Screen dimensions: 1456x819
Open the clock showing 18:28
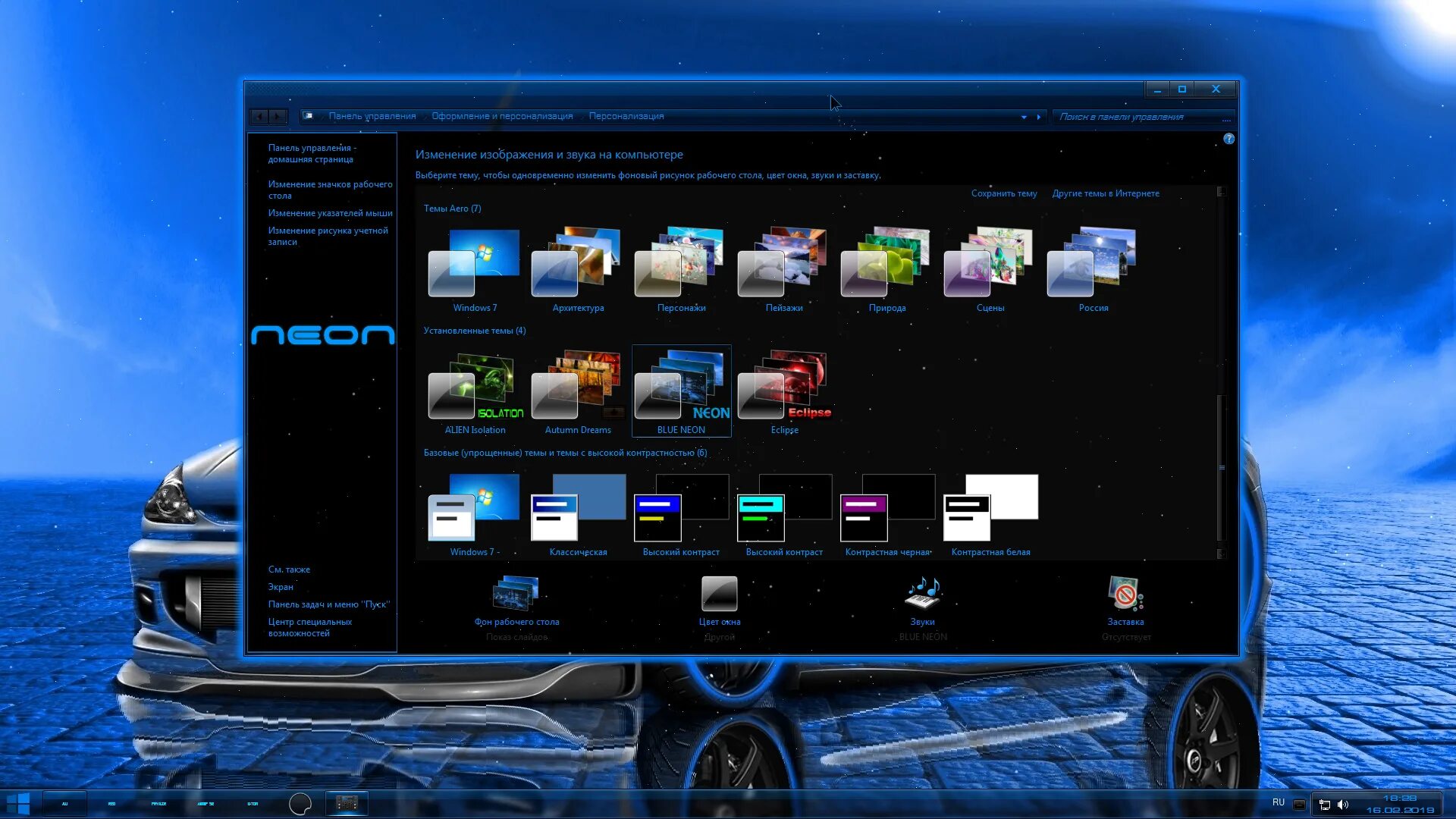pyautogui.click(x=1400, y=804)
